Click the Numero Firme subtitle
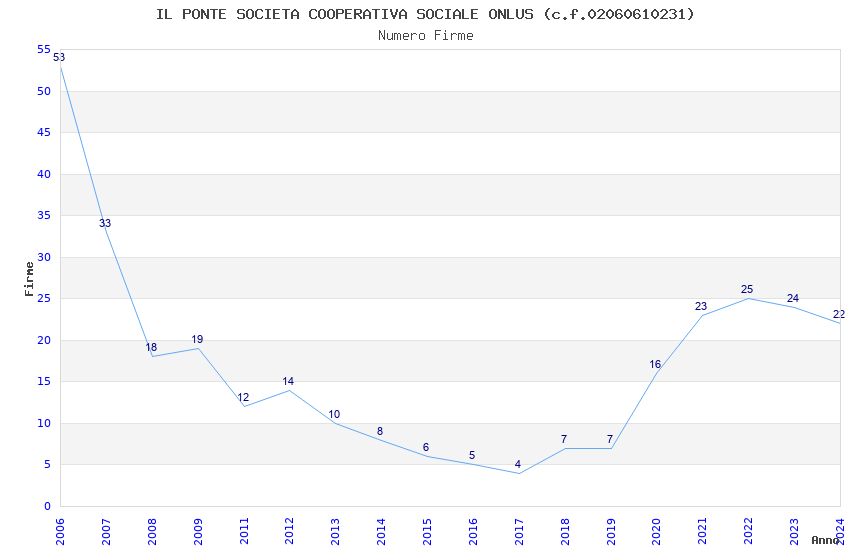 [x=426, y=36]
